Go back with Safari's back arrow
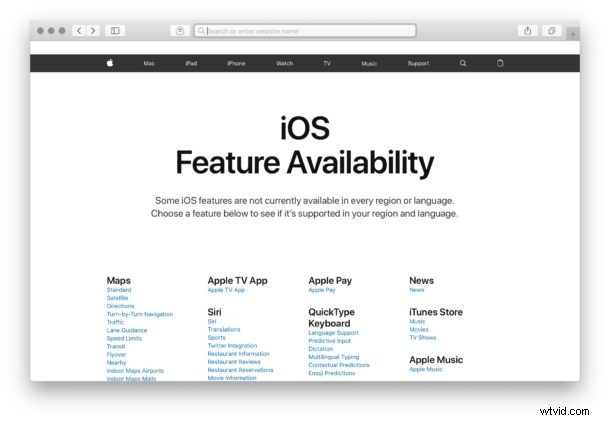This screenshot has width=610, height=421. coord(79,31)
